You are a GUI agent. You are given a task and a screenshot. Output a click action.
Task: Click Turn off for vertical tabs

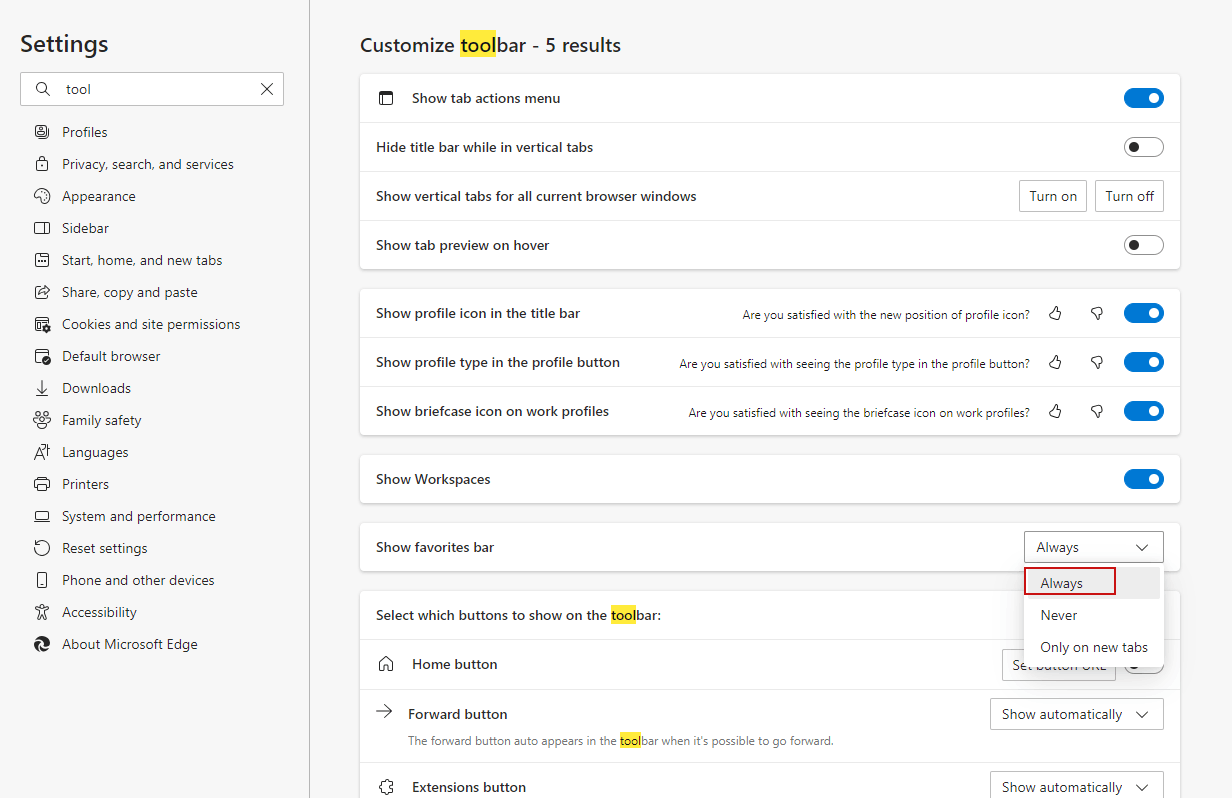click(1129, 196)
